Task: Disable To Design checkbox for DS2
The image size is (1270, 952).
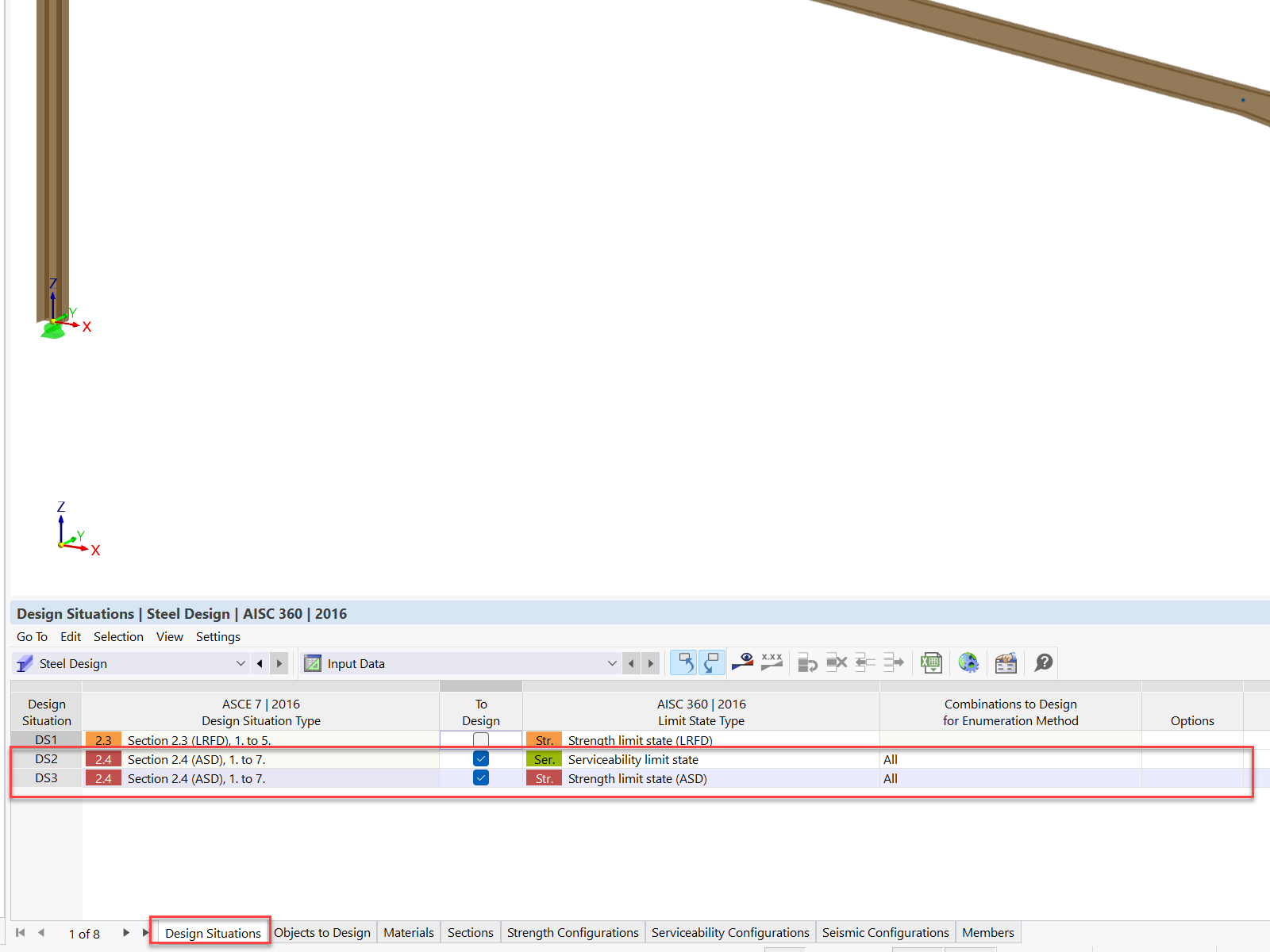Action: (480, 758)
